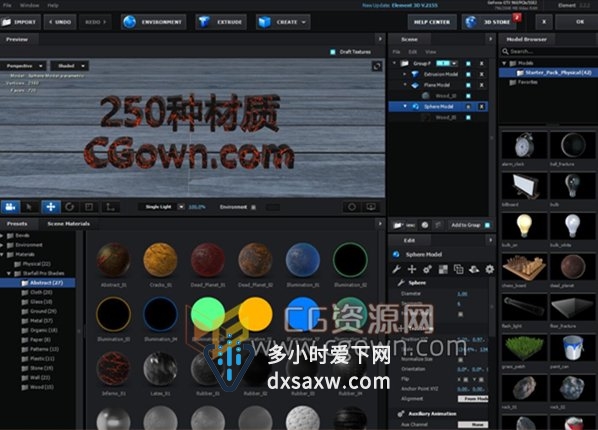Select the alarm_clock model thumbnail

pos(525,145)
